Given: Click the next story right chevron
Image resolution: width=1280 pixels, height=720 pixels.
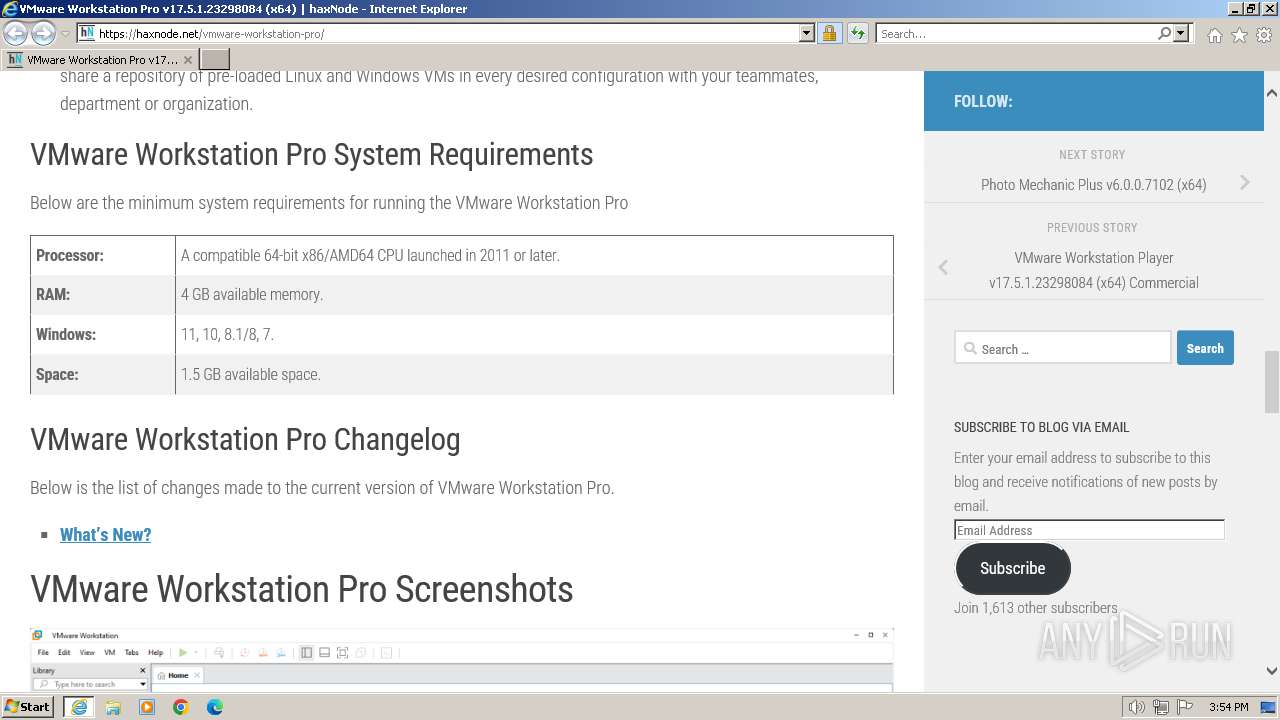Looking at the screenshot, I should click(1245, 182).
